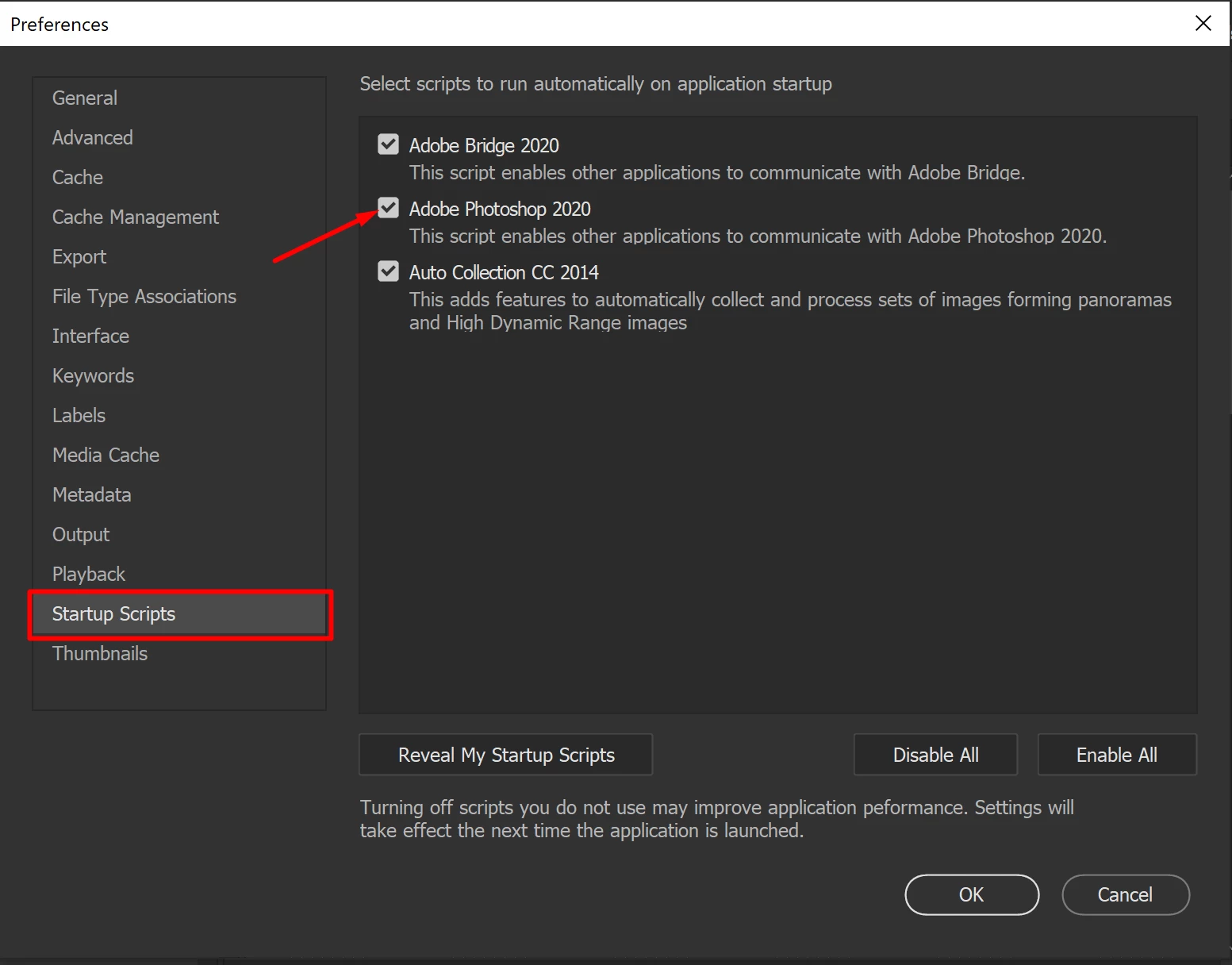Click the Adobe Bridge 2020 script name
The height and width of the screenshot is (965, 1232).
tap(484, 145)
